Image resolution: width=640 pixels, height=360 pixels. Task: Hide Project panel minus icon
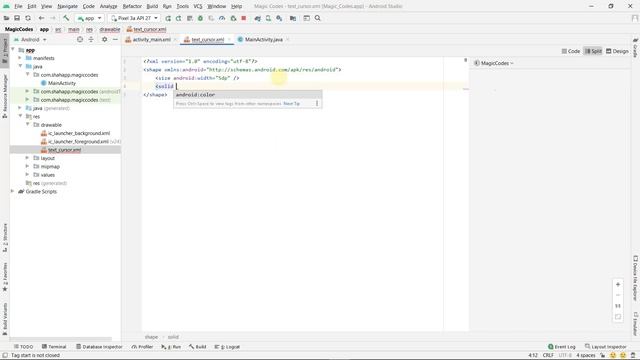115,40
